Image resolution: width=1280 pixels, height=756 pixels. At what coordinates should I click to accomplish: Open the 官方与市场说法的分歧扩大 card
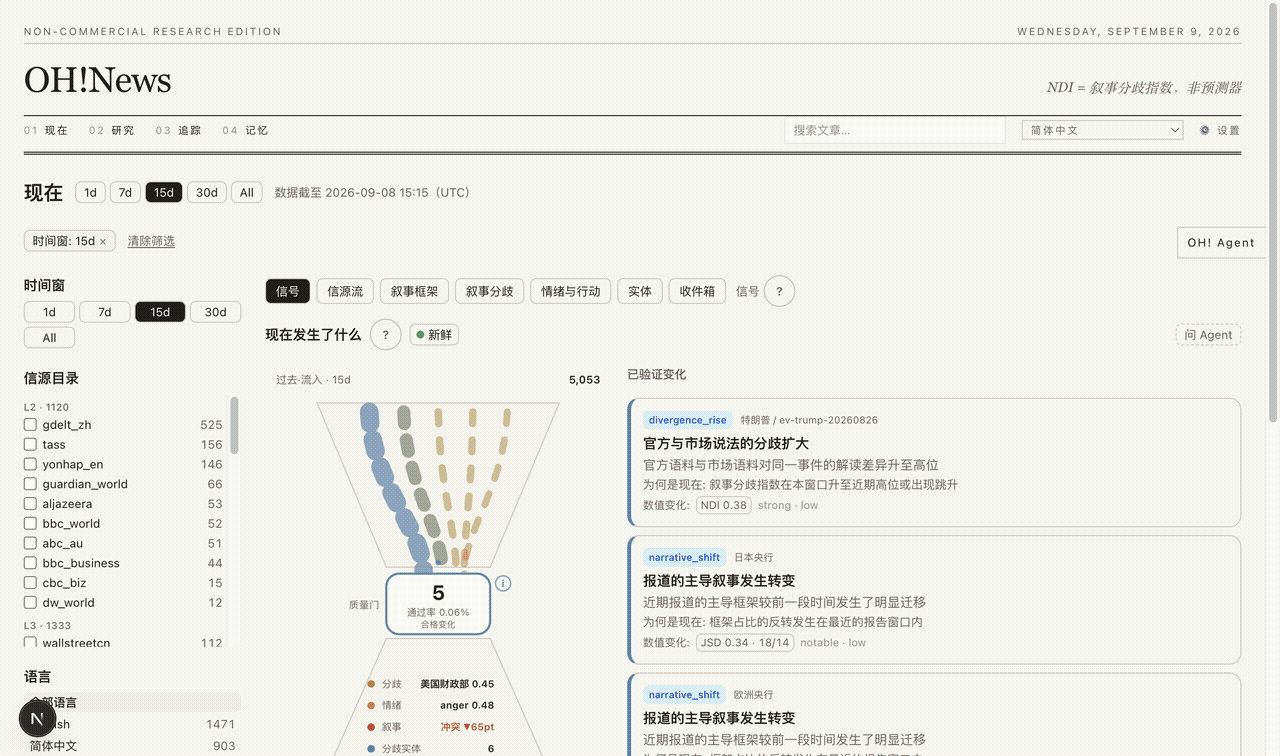935,462
